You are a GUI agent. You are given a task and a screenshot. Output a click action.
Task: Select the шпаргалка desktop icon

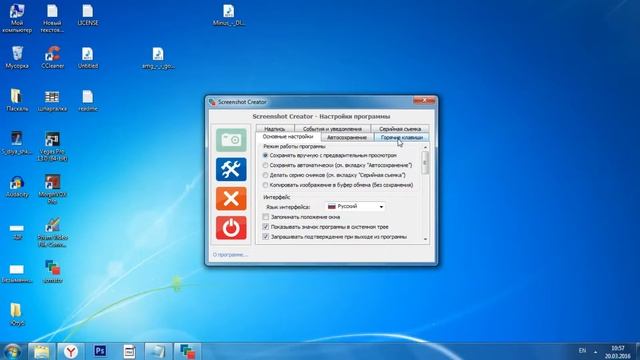click(x=52, y=100)
